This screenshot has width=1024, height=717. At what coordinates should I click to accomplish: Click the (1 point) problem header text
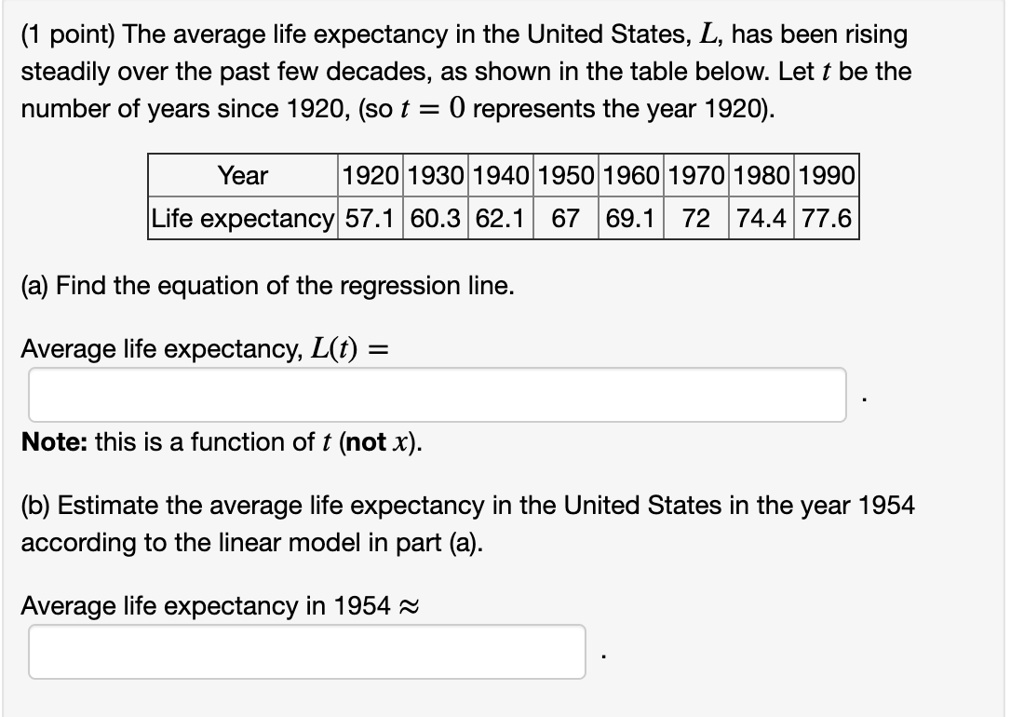460,33
